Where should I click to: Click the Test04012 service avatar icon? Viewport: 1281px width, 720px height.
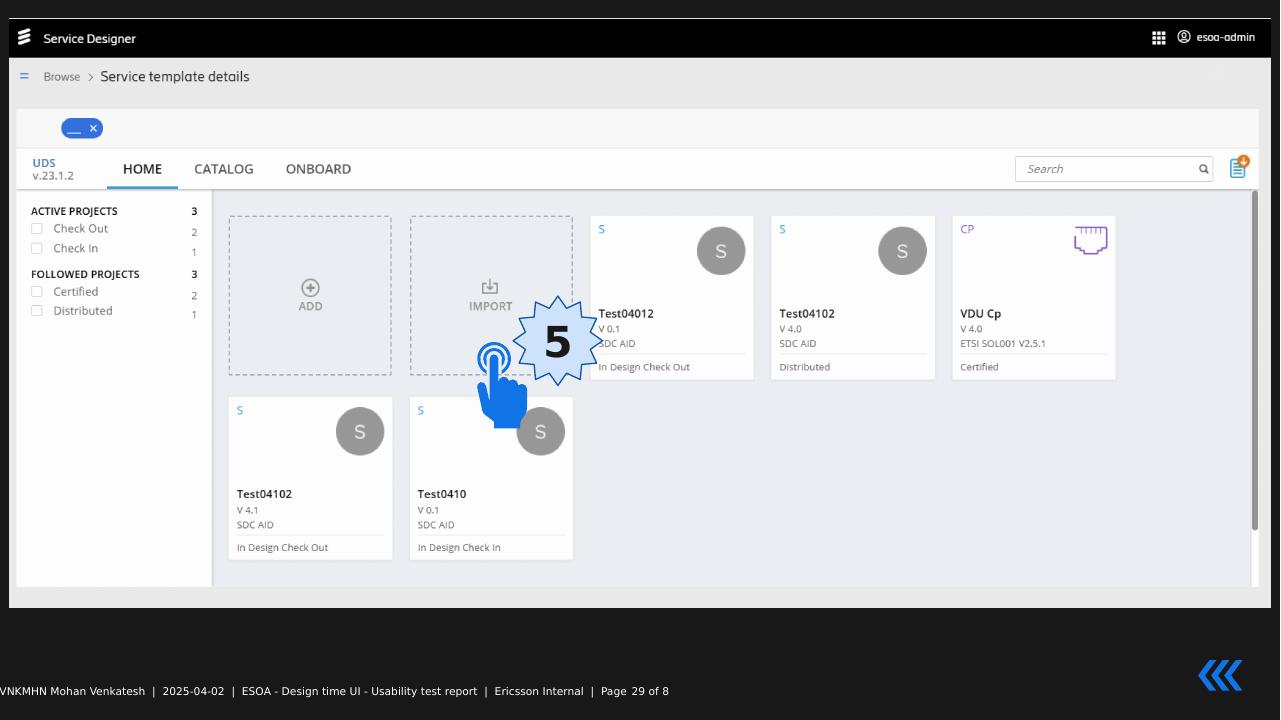(x=721, y=251)
